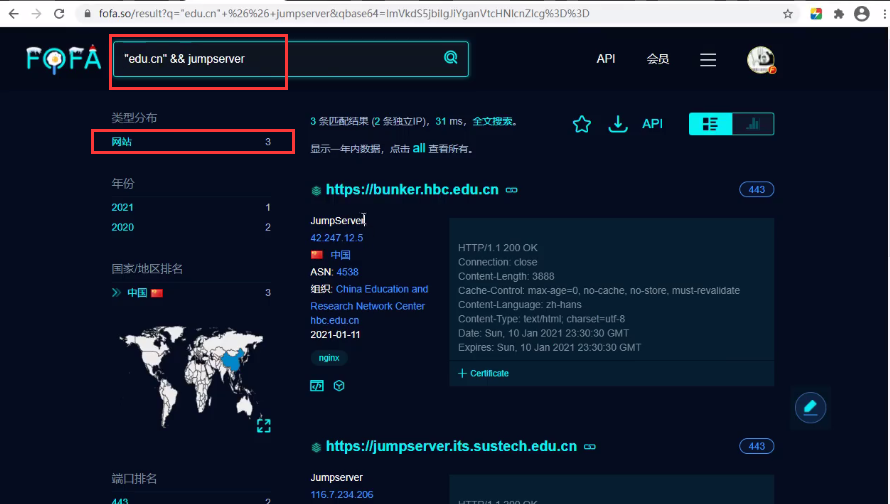Click IP address 42.247.12.5
This screenshot has width=890, height=504.
[337, 238]
